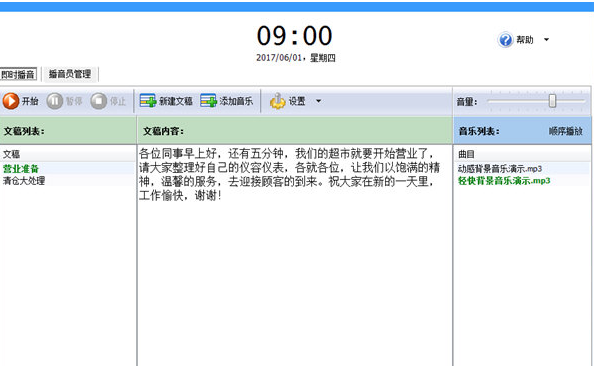This screenshot has width=594, height=366.
Task: Switch to the 即时播音 tab
Action: click(x=18, y=74)
